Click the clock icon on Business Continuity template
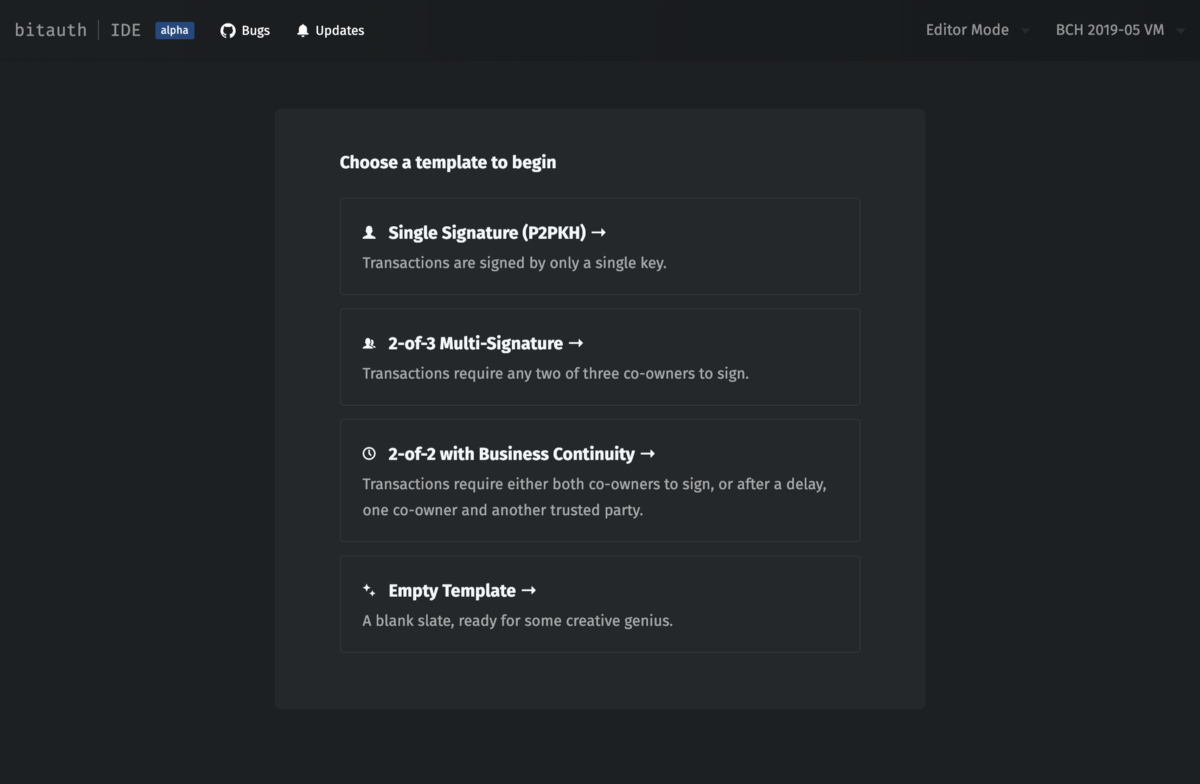The image size is (1200, 784). (x=369, y=453)
